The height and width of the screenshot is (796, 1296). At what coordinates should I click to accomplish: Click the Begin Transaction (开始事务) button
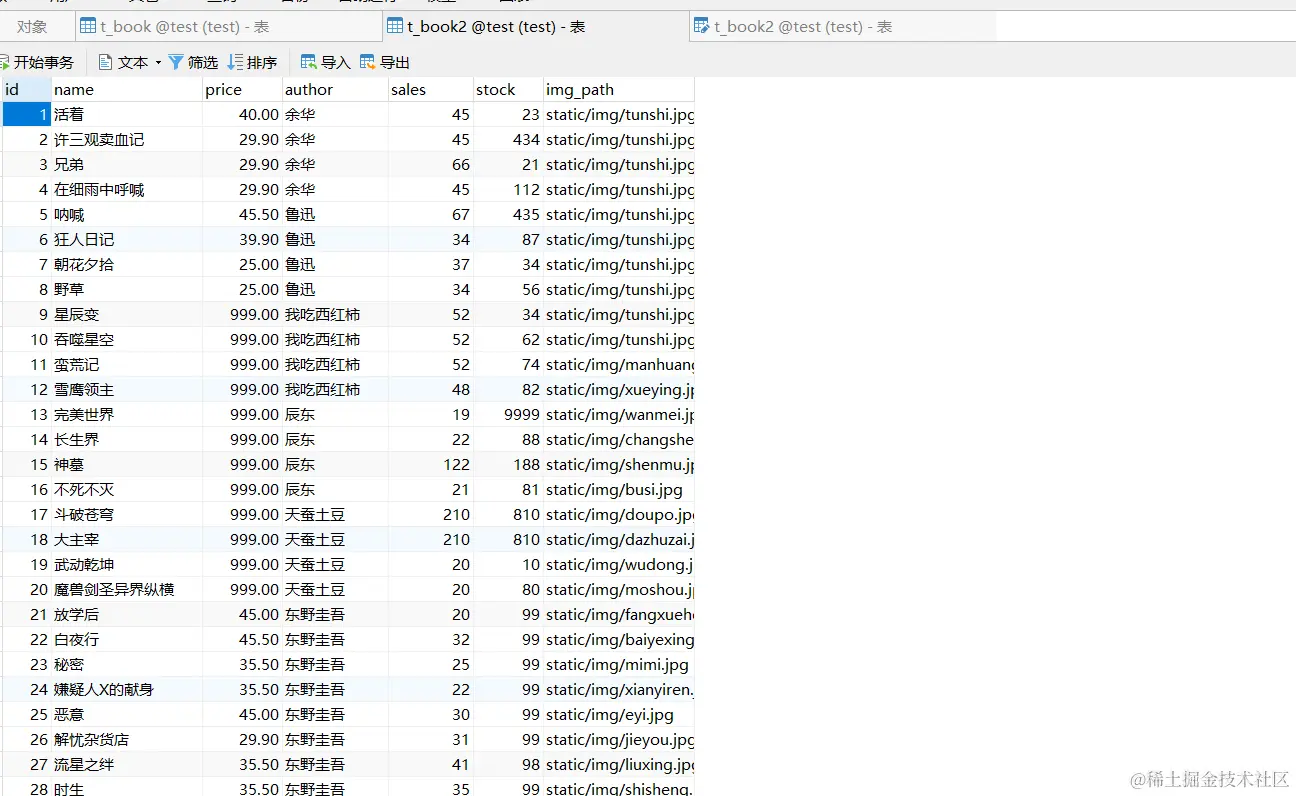[37, 62]
